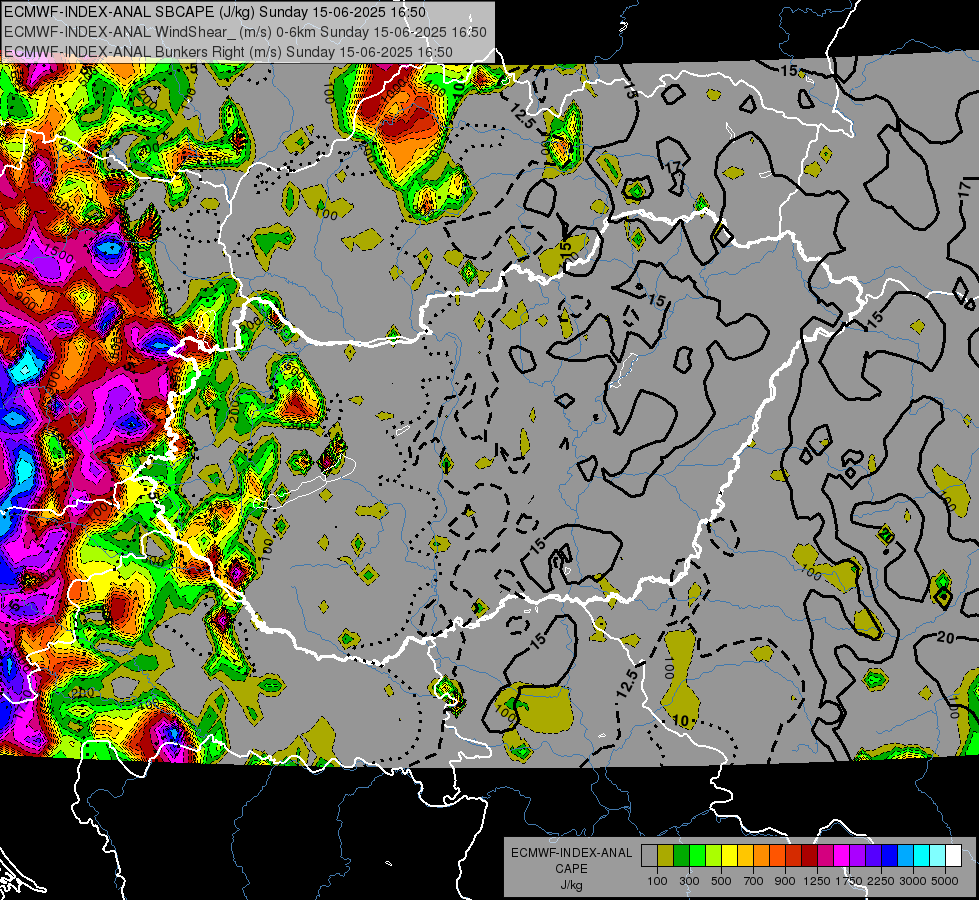The height and width of the screenshot is (900, 979).
Task: Click the bright cyan legend swatch
Action: [x=922, y=855]
